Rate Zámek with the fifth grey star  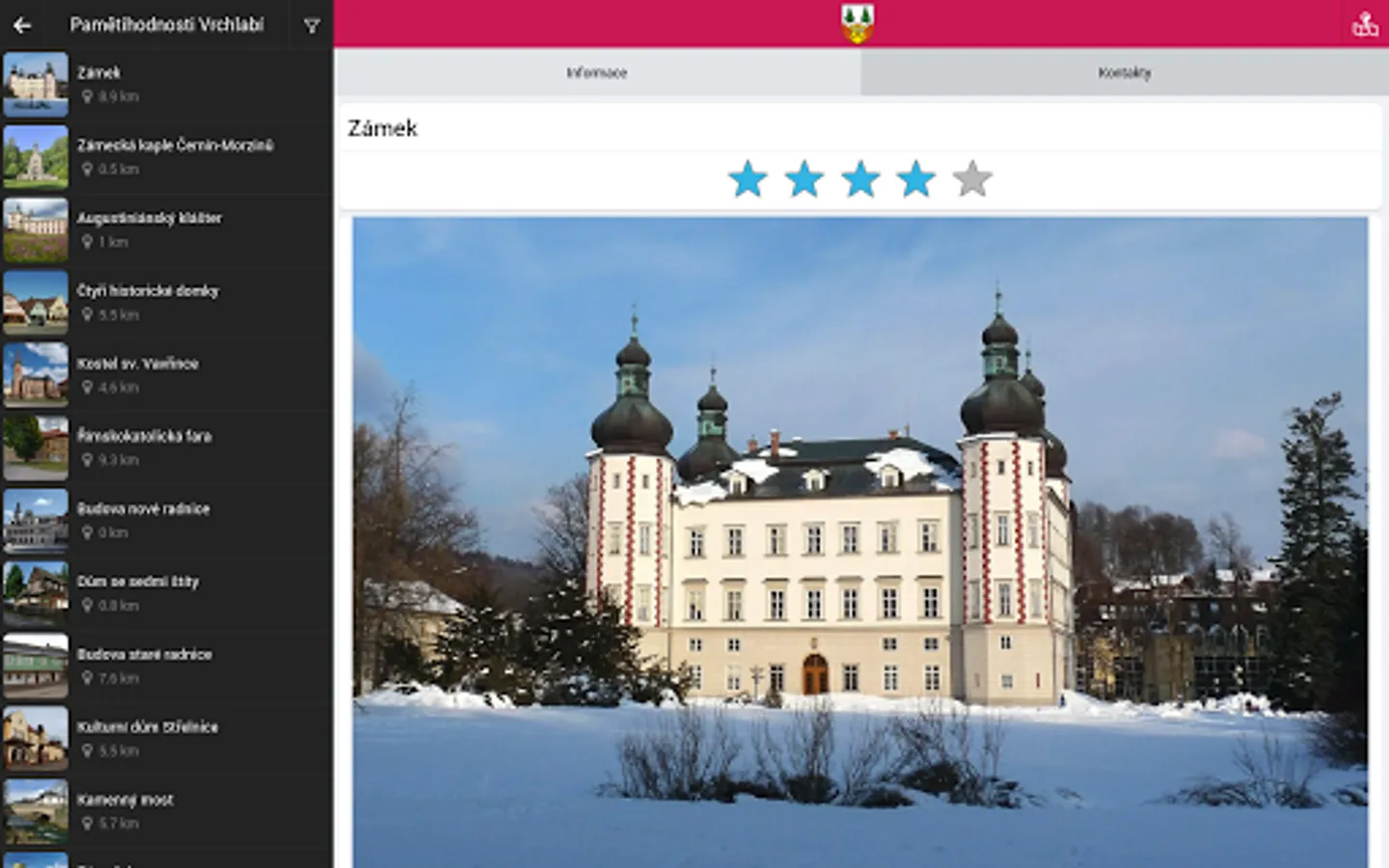coord(972,179)
